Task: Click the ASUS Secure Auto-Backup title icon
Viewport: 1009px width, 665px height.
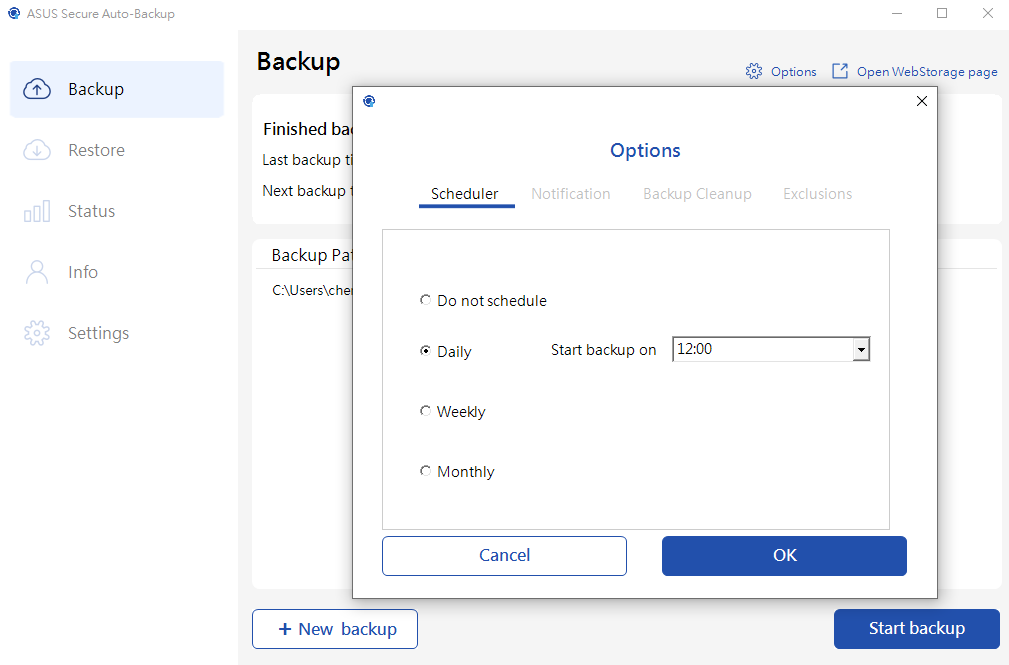Action: click(x=14, y=13)
